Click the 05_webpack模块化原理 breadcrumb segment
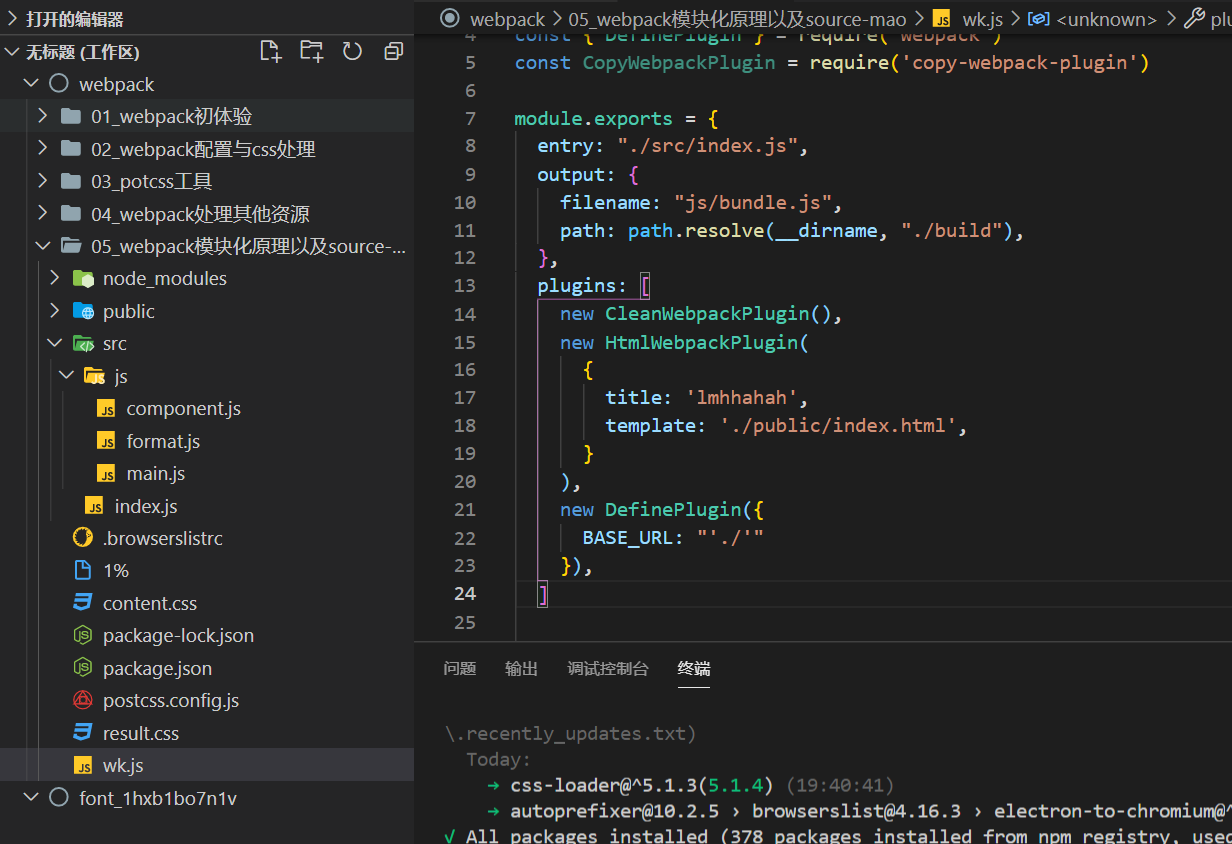 click(x=738, y=18)
